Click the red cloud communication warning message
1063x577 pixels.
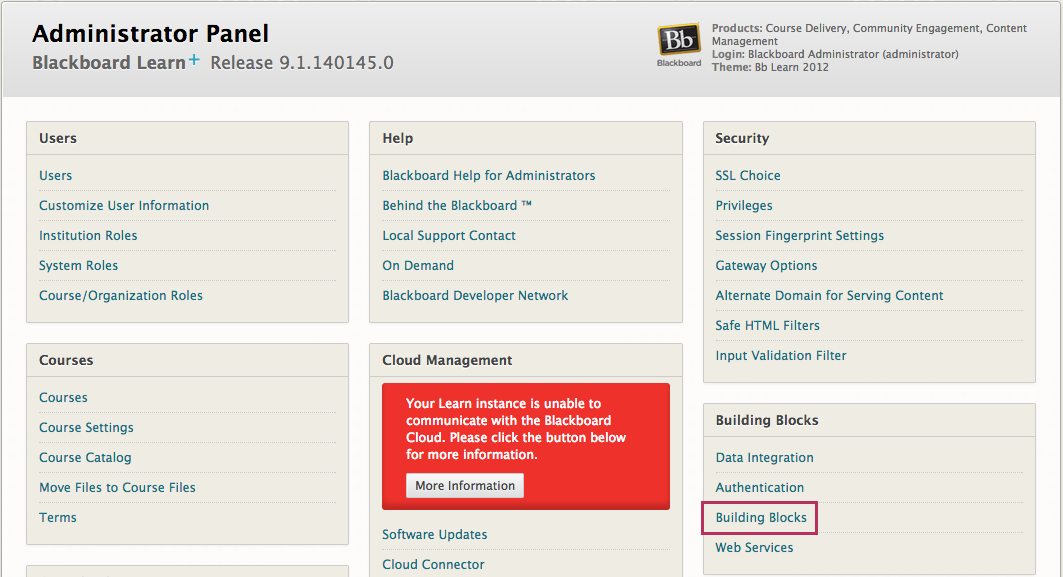[x=515, y=429]
